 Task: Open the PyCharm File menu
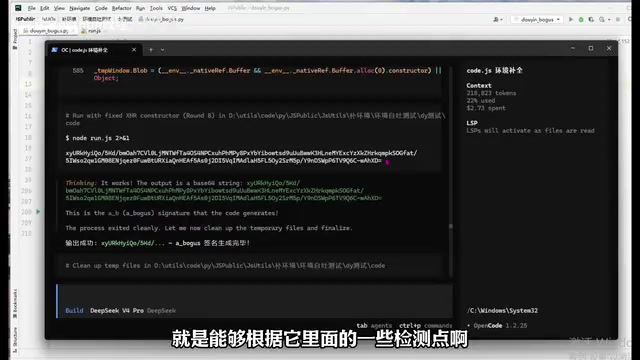click(31, 8)
